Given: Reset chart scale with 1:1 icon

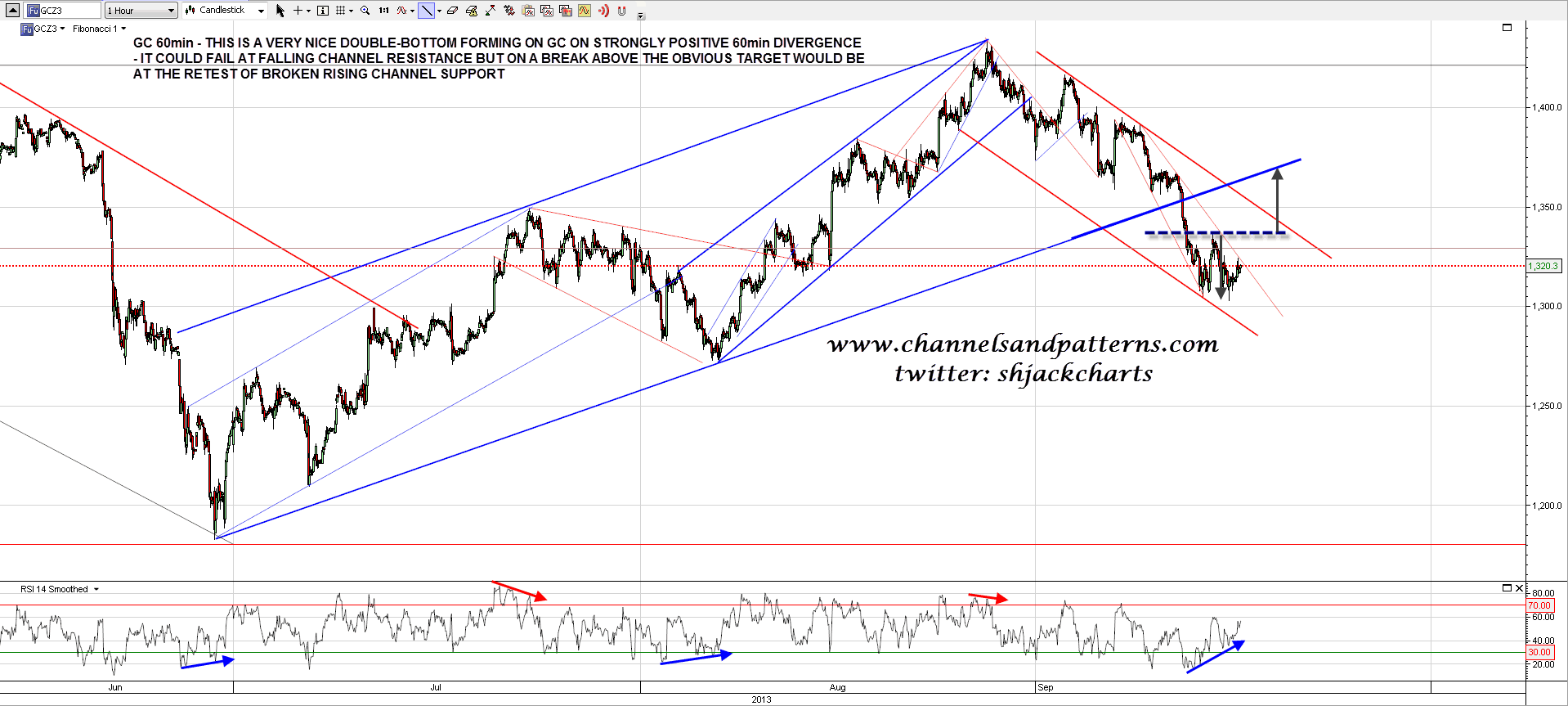Looking at the screenshot, I should 383,11.
